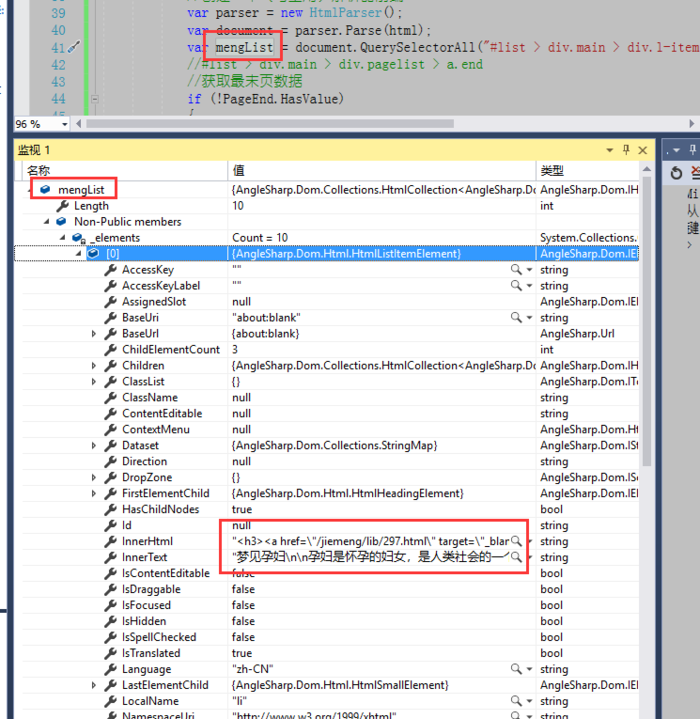Image resolution: width=700 pixels, height=719 pixels.
Task: Click the refresh icon in right panel
Action: coord(676,173)
